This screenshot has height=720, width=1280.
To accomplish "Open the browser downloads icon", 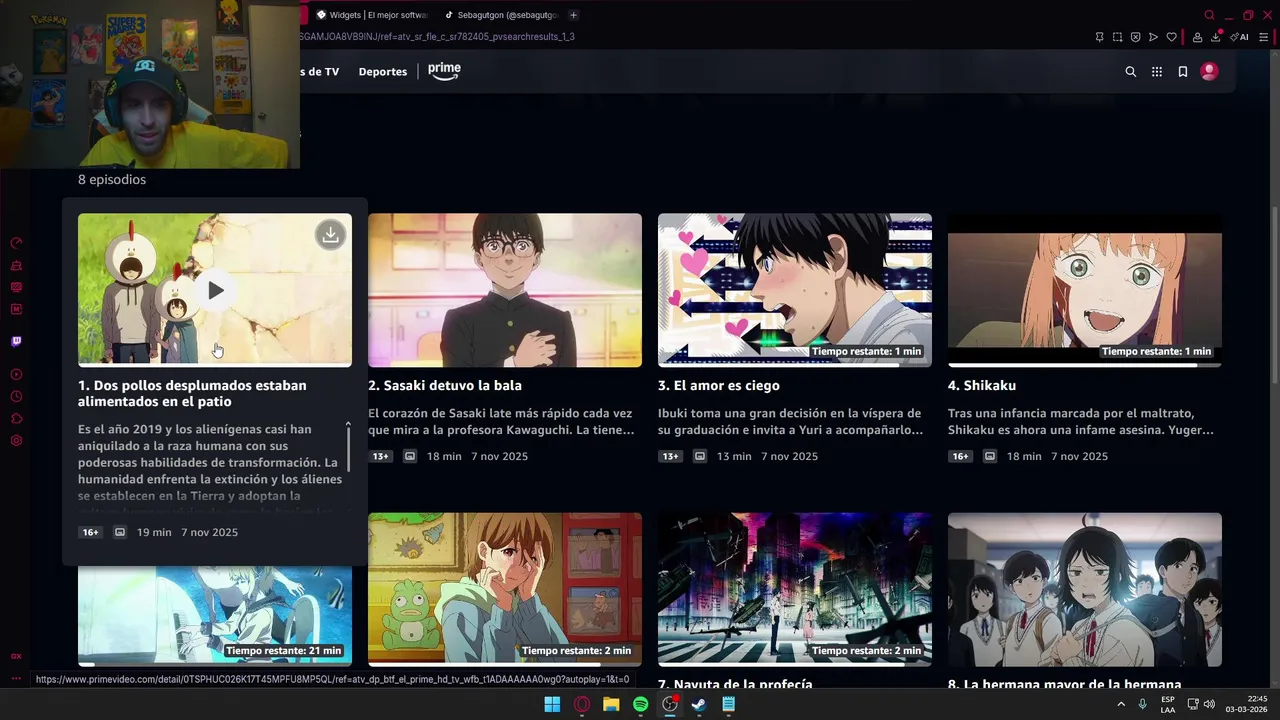I will click(x=1216, y=37).
